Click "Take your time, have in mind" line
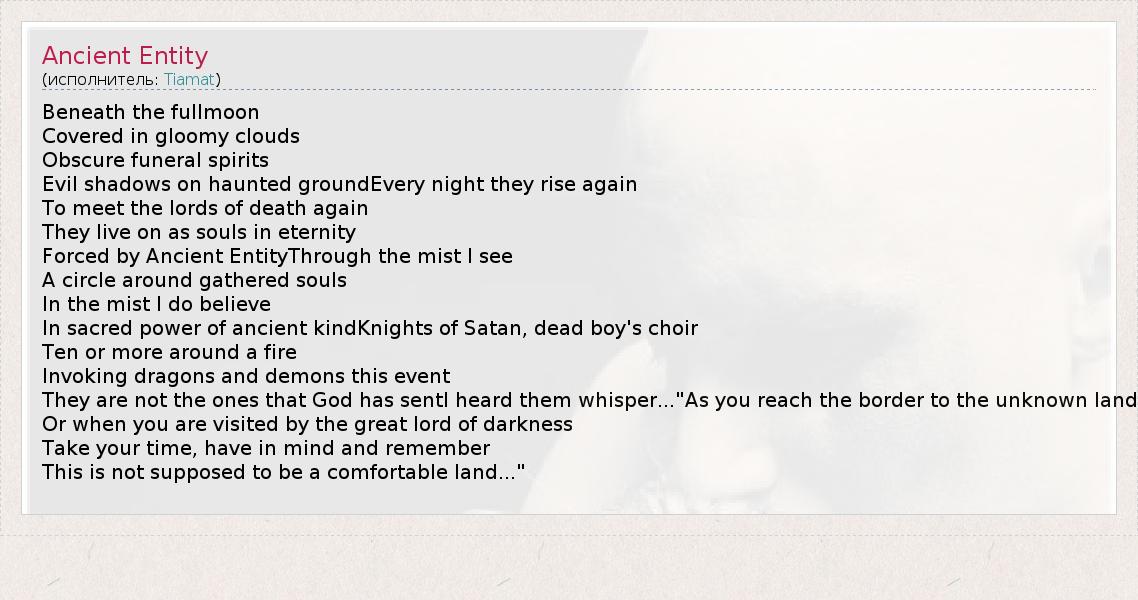1138x600 pixels. (266, 448)
